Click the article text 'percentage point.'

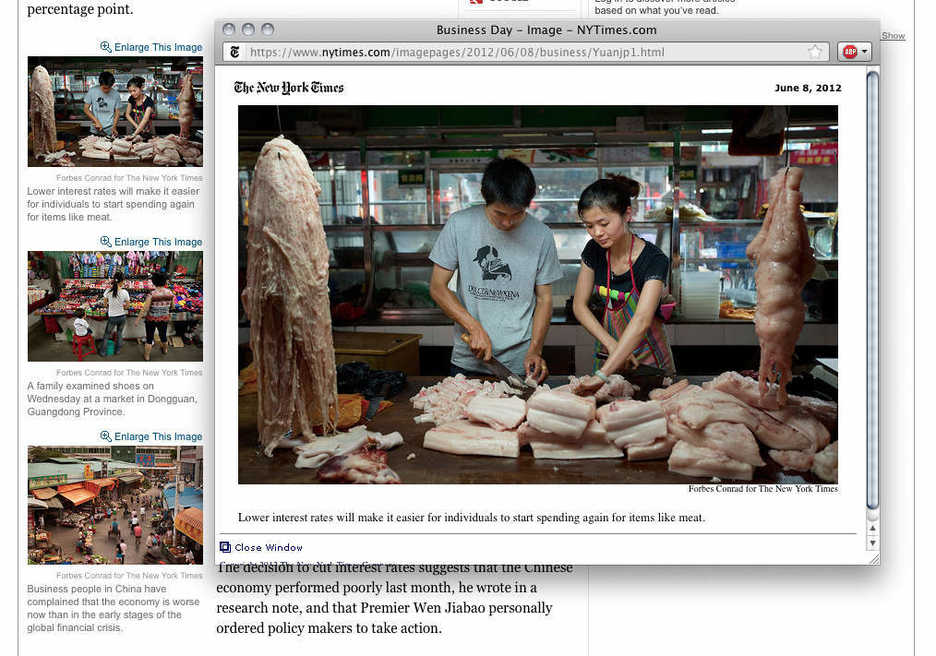80,10
